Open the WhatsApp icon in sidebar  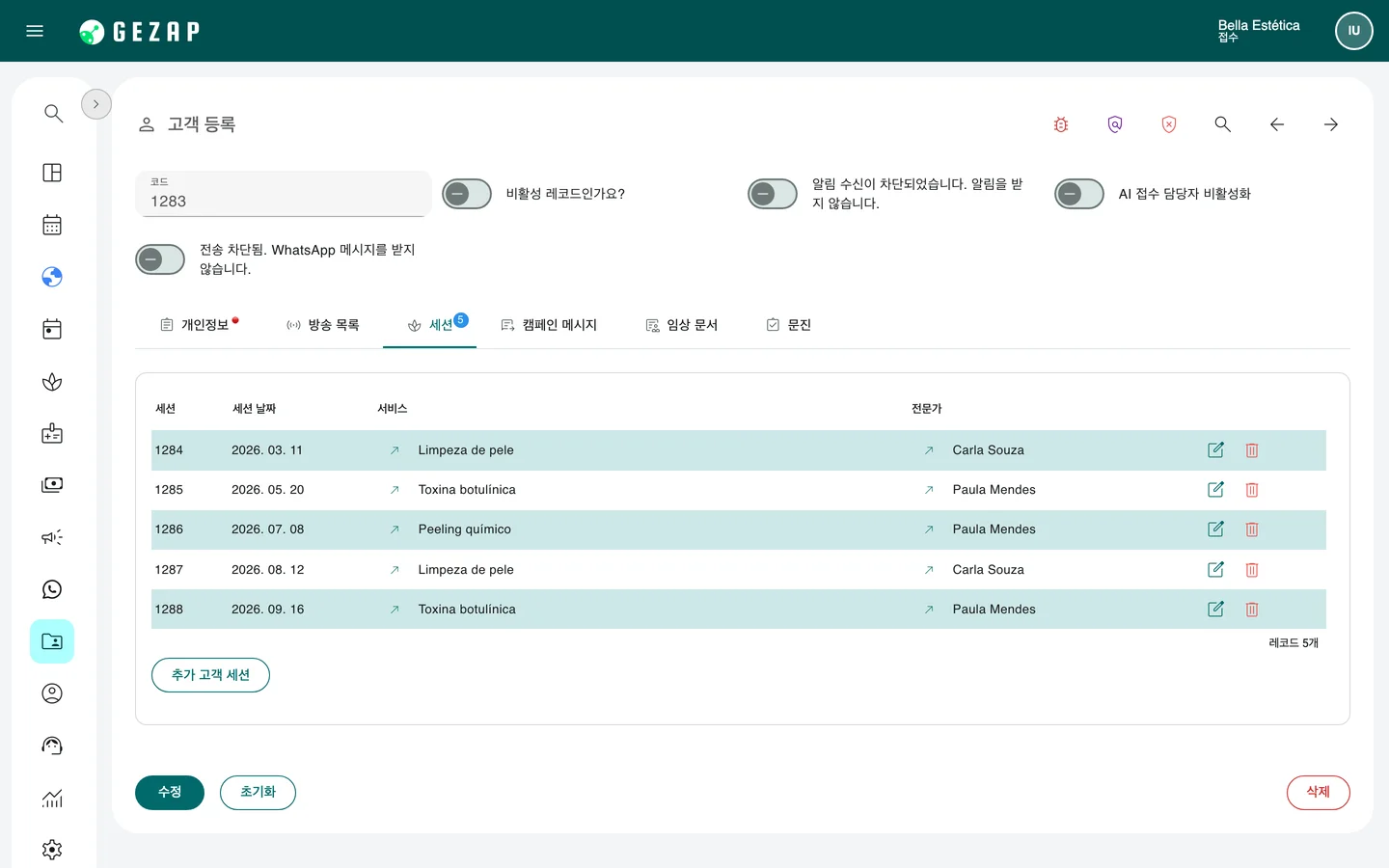click(x=52, y=589)
